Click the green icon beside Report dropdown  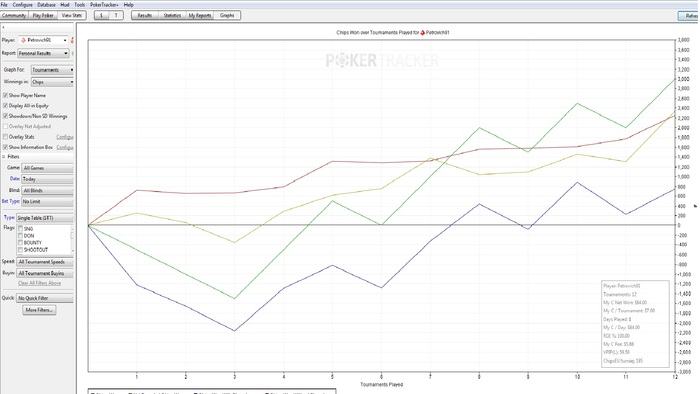(x=72, y=53)
